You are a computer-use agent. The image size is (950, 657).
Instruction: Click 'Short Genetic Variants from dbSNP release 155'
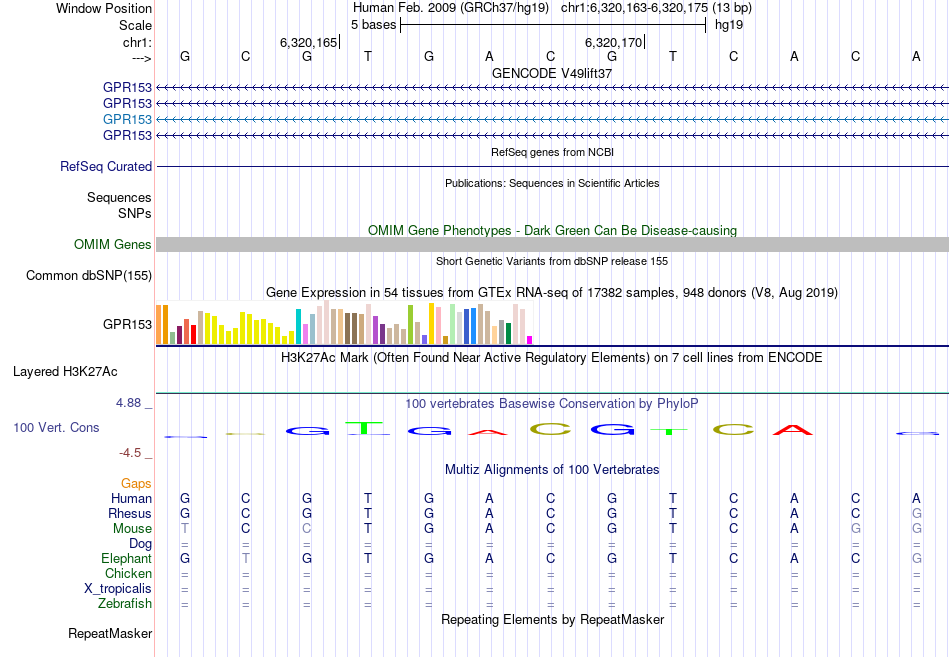coord(552,261)
